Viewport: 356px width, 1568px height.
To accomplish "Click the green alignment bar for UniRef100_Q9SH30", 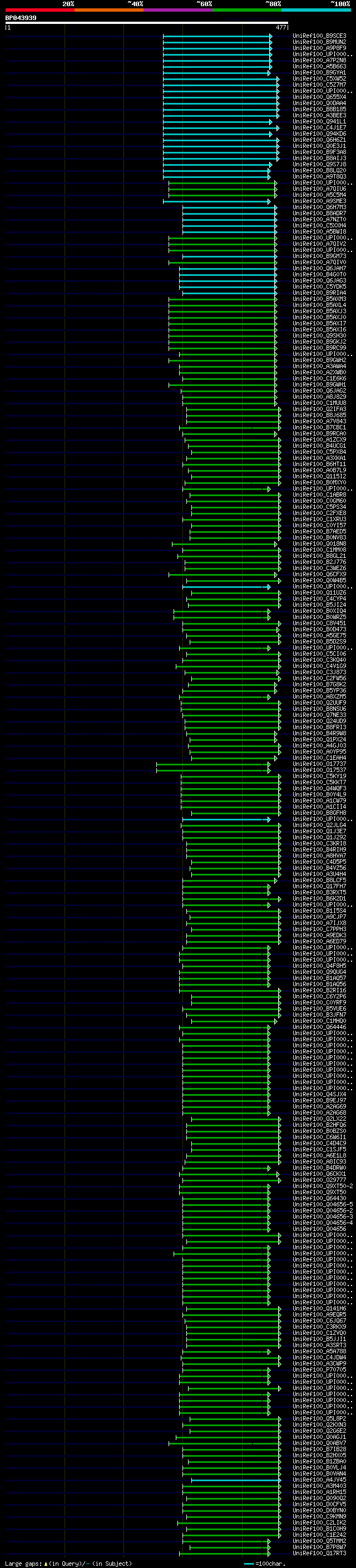I will [x=222, y=335].
